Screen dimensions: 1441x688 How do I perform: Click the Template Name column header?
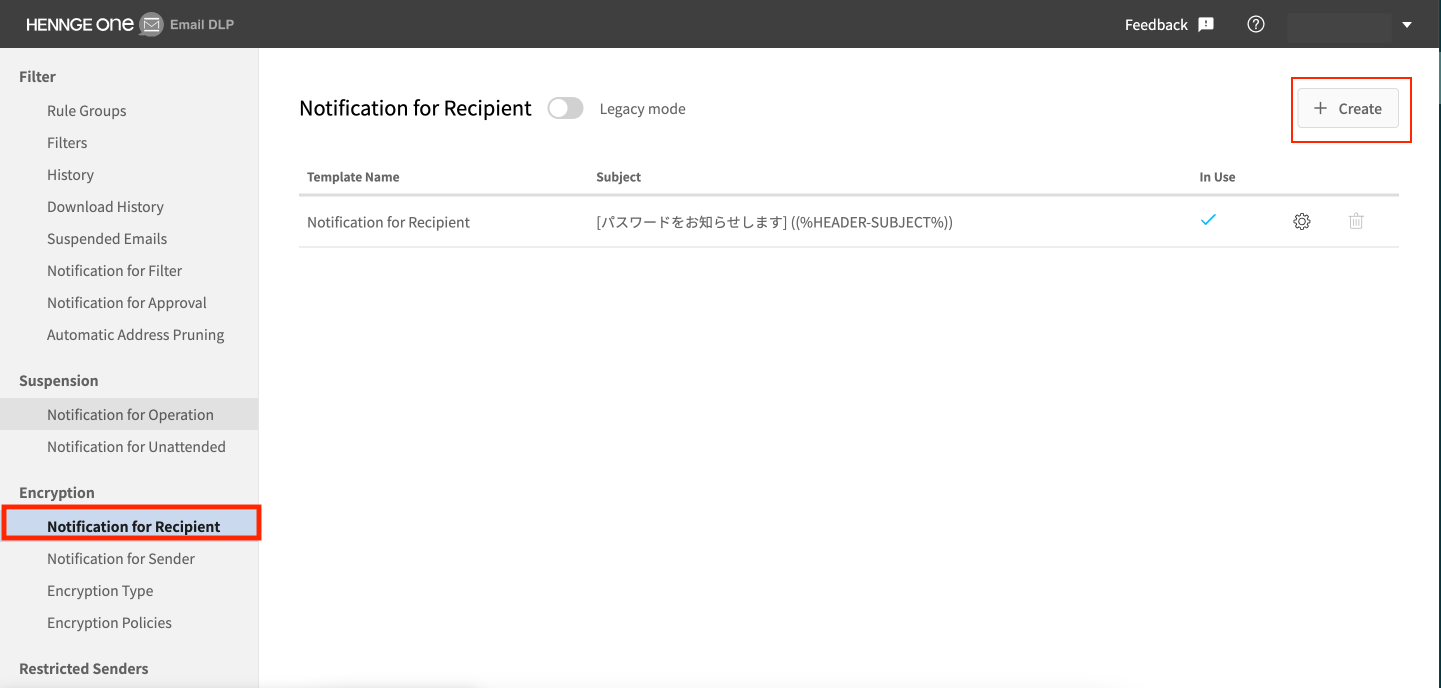point(353,177)
